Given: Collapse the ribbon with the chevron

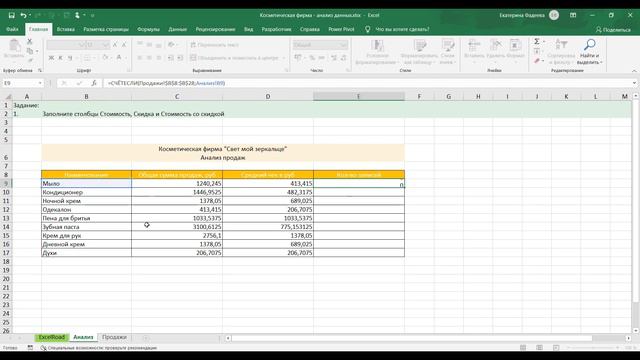Looking at the screenshot, I should point(634,71).
